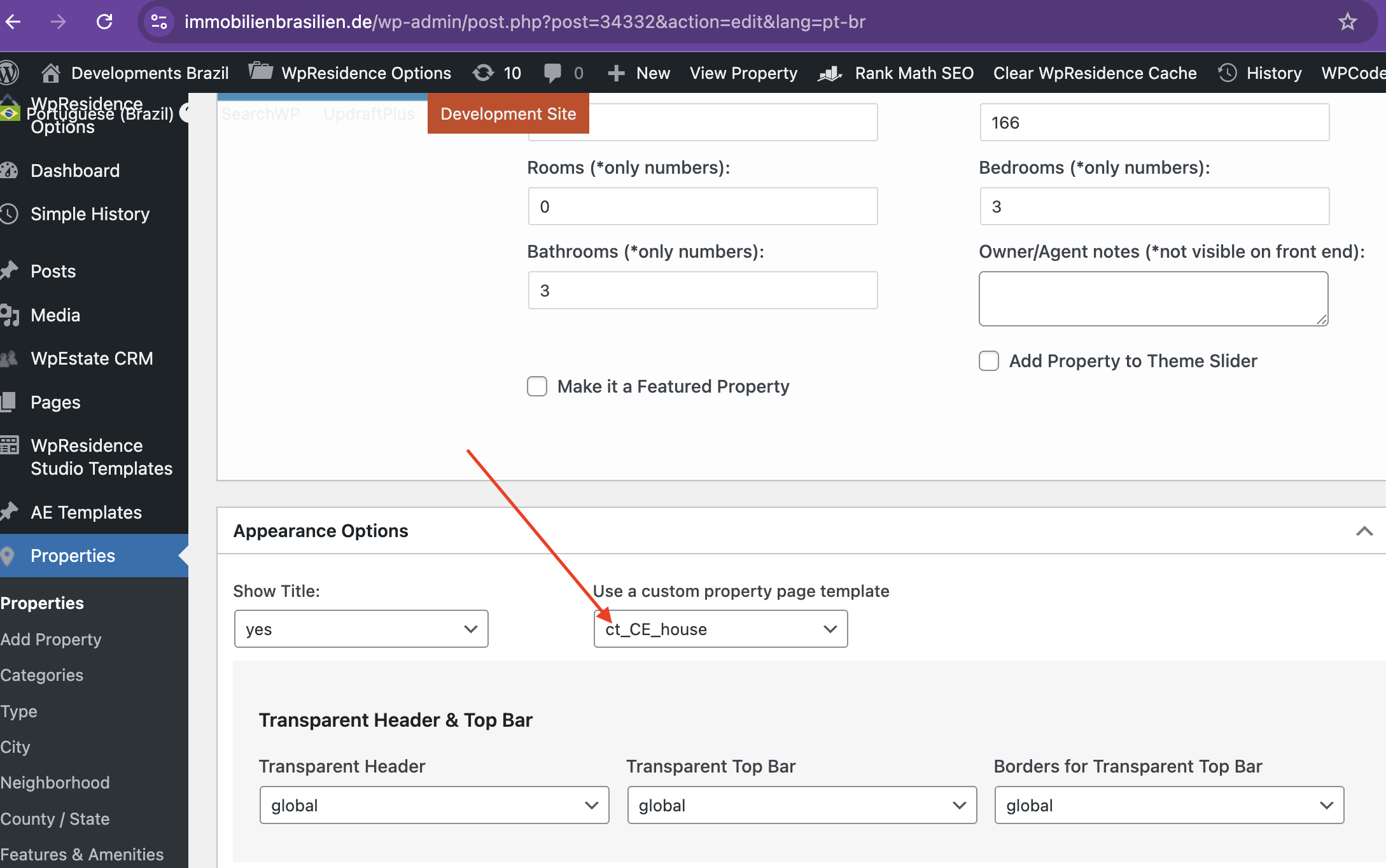Screen dimensions: 1386x868
Task: Click View Property link in admin bar
Action: (743, 73)
